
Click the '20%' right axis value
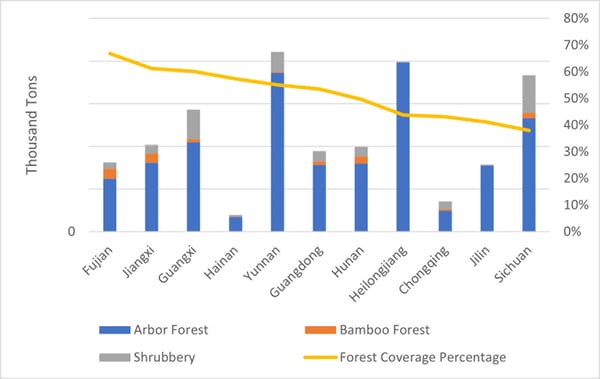(576, 178)
